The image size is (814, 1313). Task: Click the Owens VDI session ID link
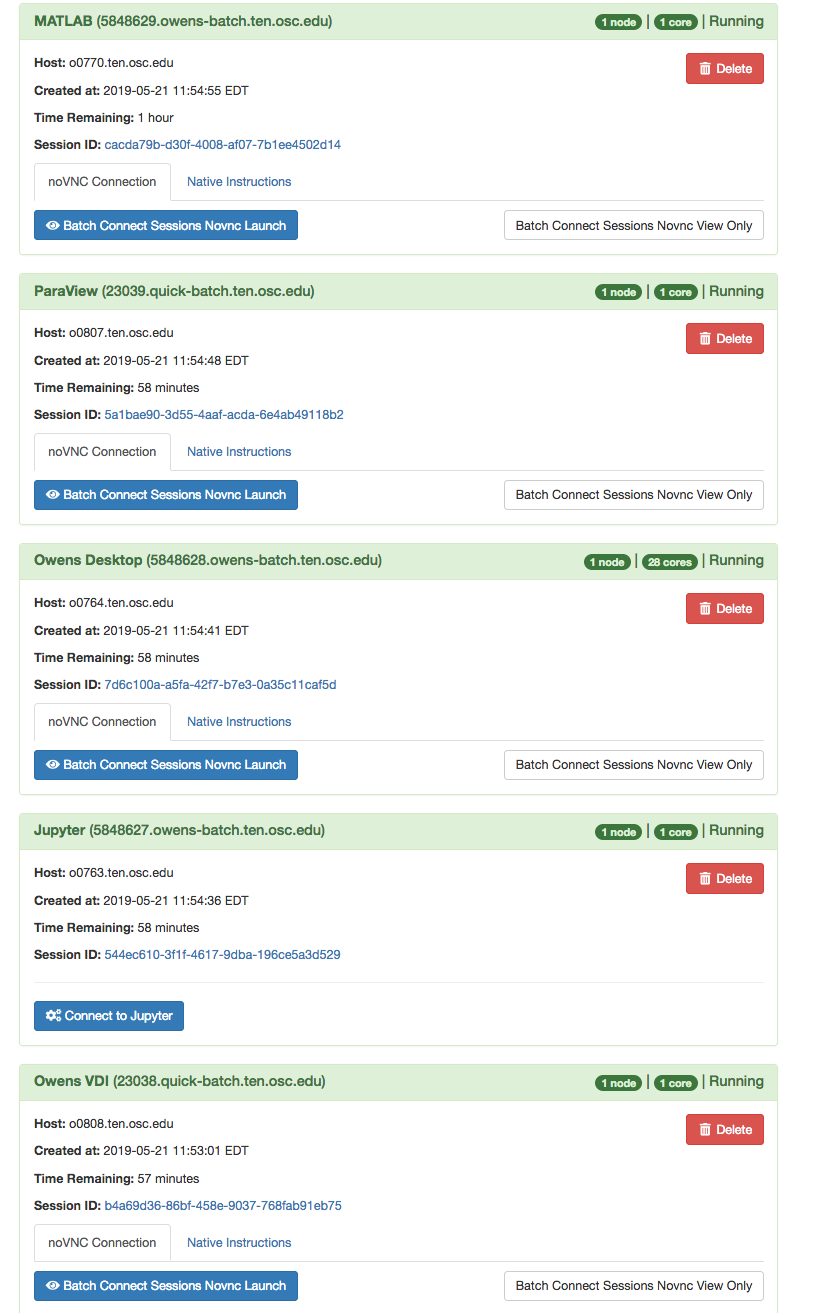click(222, 1205)
